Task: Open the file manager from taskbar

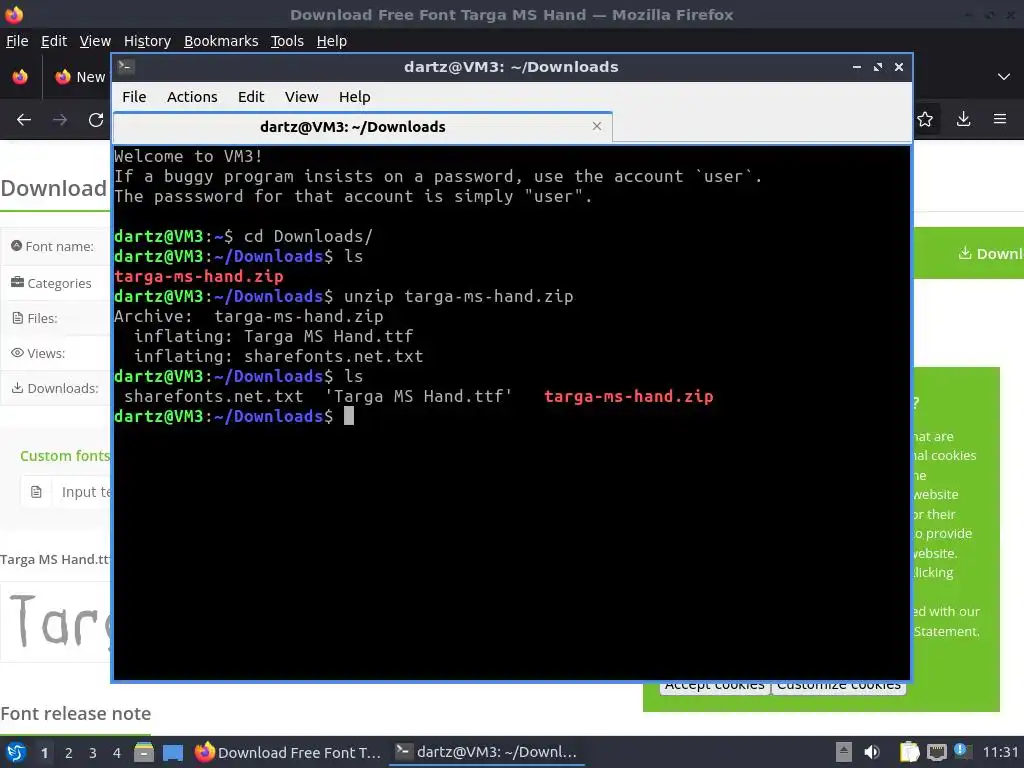Action: coord(144,752)
